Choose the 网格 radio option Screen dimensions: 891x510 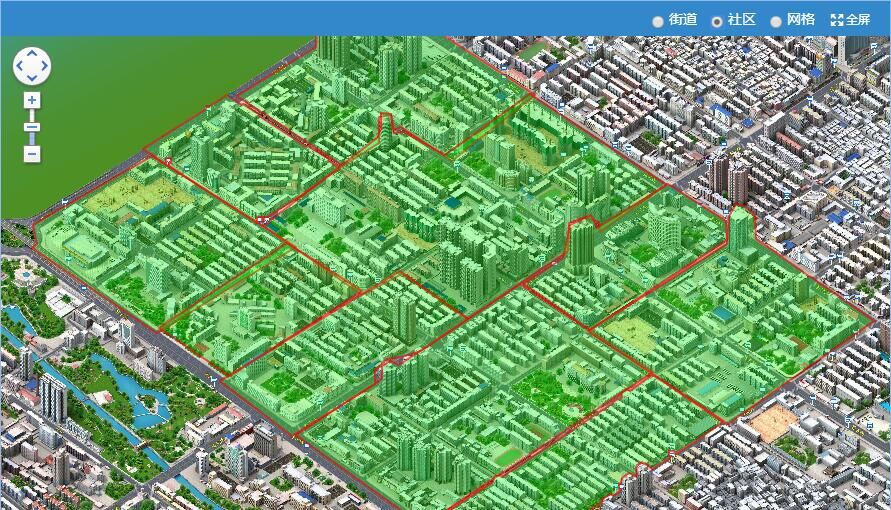click(x=776, y=20)
